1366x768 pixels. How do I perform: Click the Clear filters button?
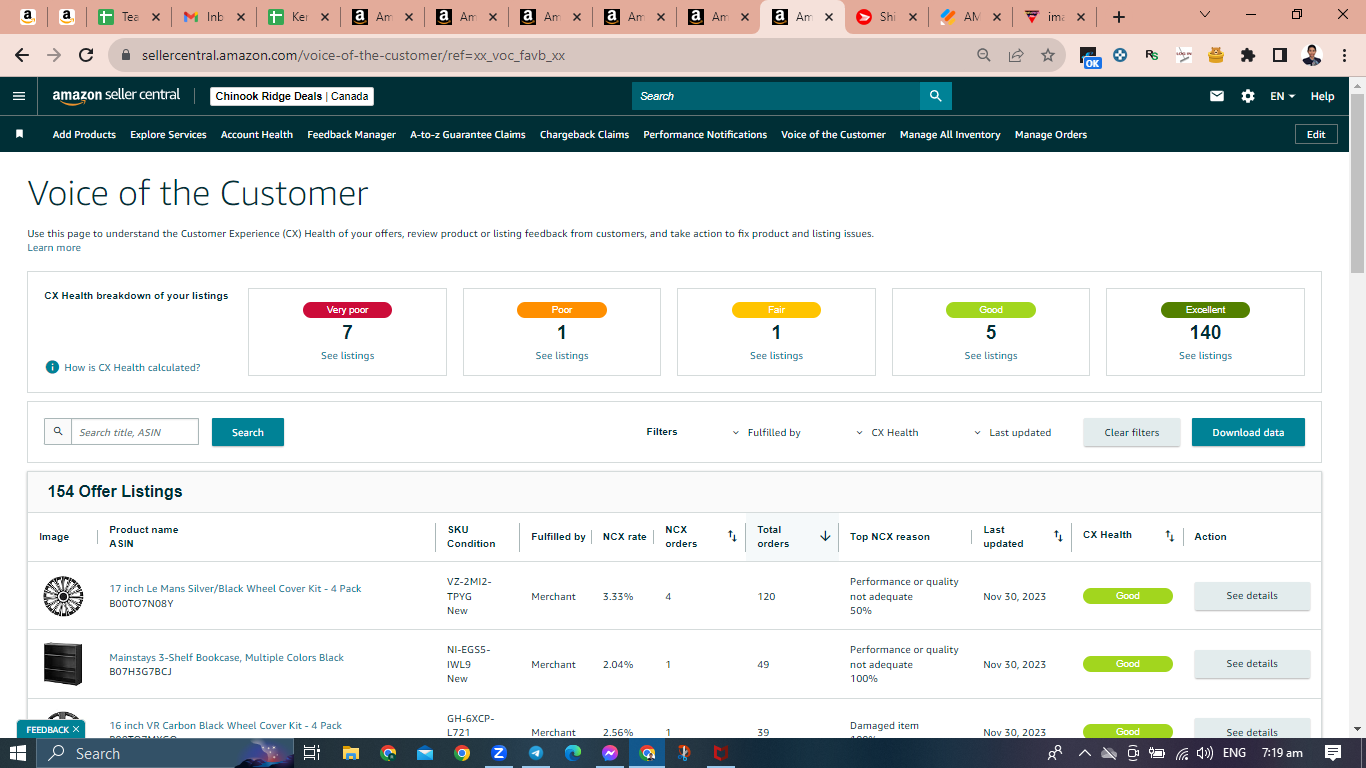(1132, 432)
